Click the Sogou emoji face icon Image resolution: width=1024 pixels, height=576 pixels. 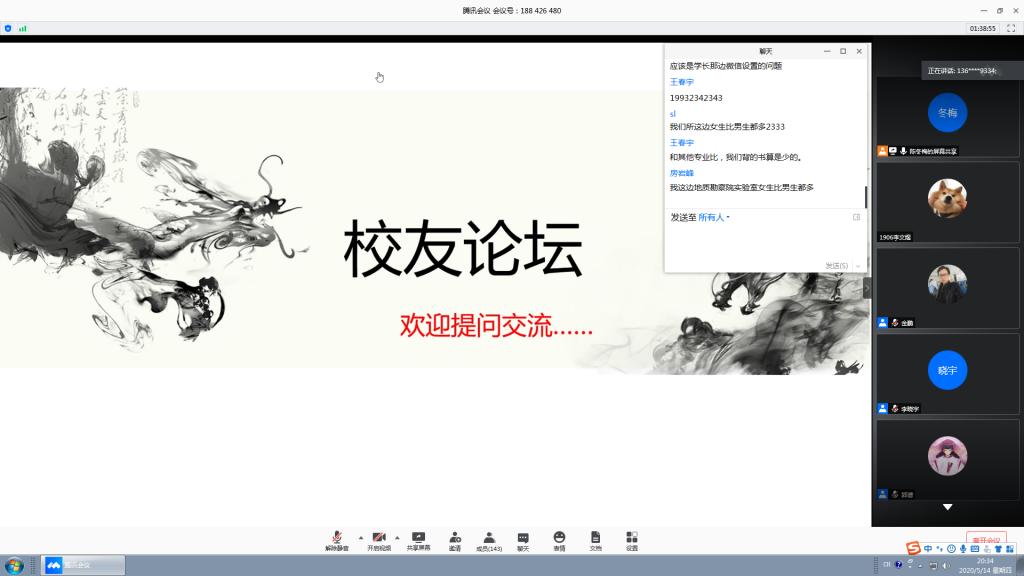[x=952, y=549]
